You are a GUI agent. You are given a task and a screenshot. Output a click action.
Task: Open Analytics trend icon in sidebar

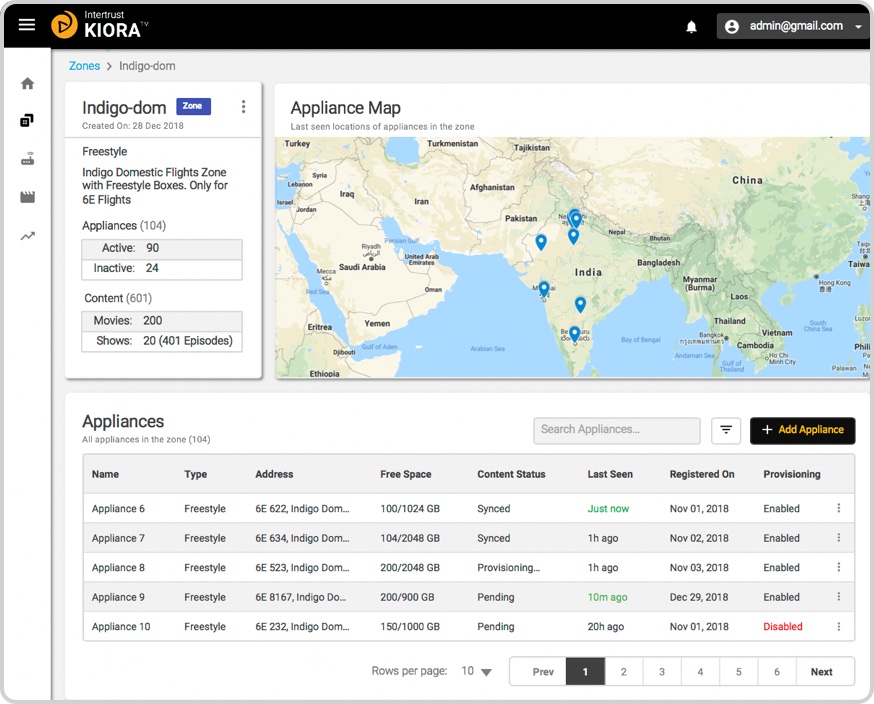[27, 236]
